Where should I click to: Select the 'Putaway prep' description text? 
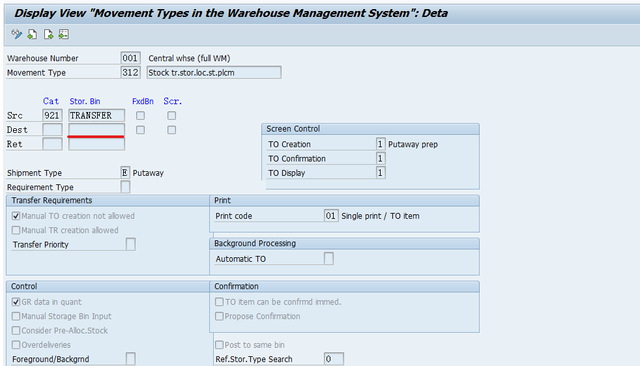tap(413, 144)
